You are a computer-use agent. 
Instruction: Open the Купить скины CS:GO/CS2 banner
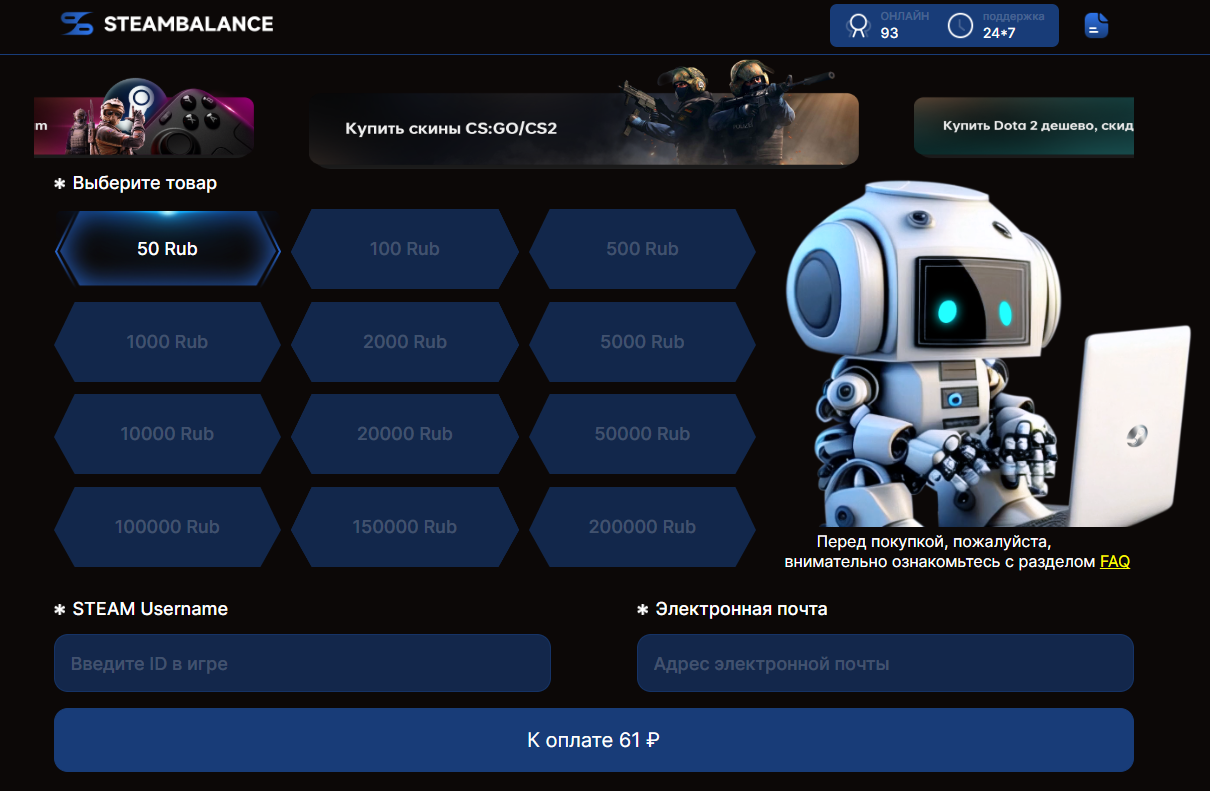[584, 128]
